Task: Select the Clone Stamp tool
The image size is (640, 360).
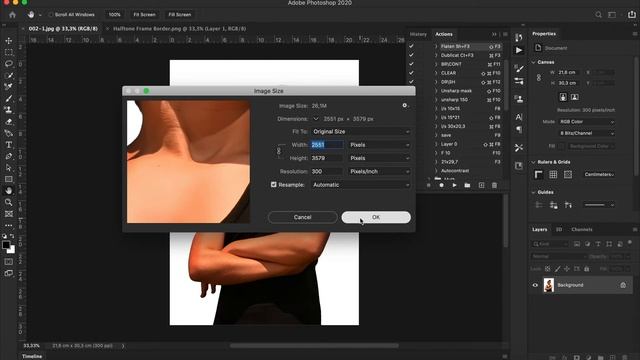Action: (x=9, y=110)
